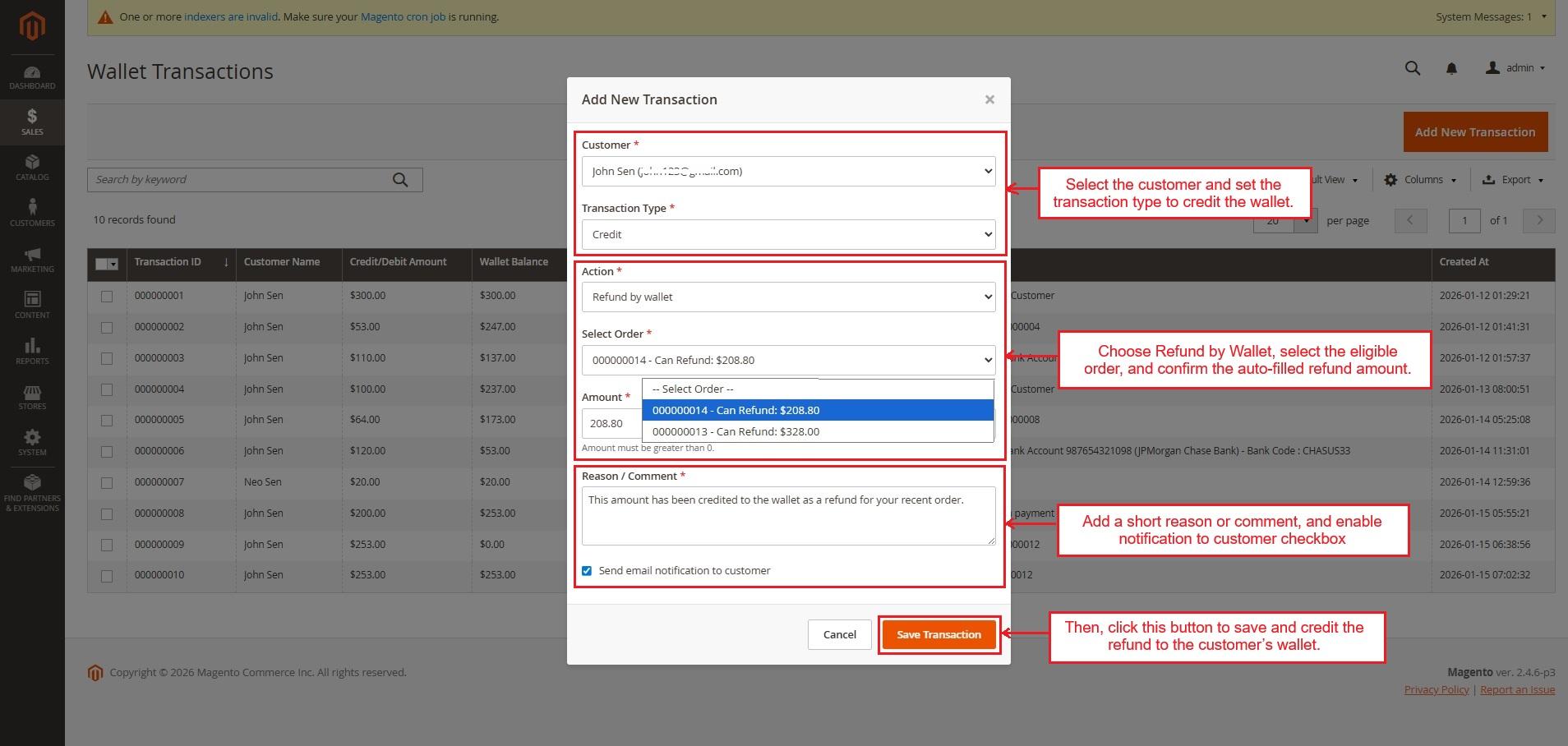1568x746 pixels.
Task: Open the Customer dropdown in the dialog
Action: (787, 172)
